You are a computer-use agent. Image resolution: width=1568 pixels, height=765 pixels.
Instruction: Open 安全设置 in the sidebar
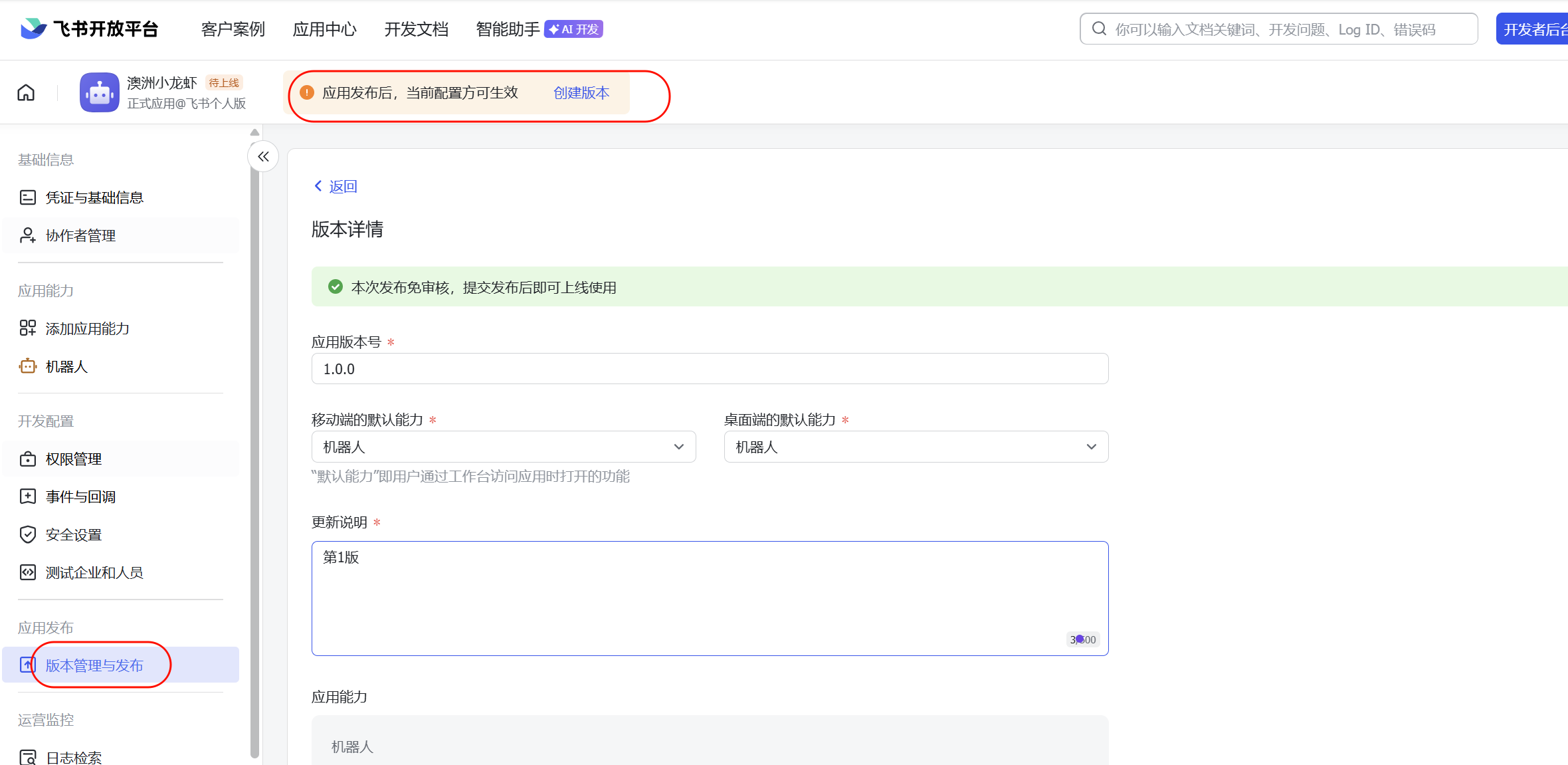pos(73,534)
